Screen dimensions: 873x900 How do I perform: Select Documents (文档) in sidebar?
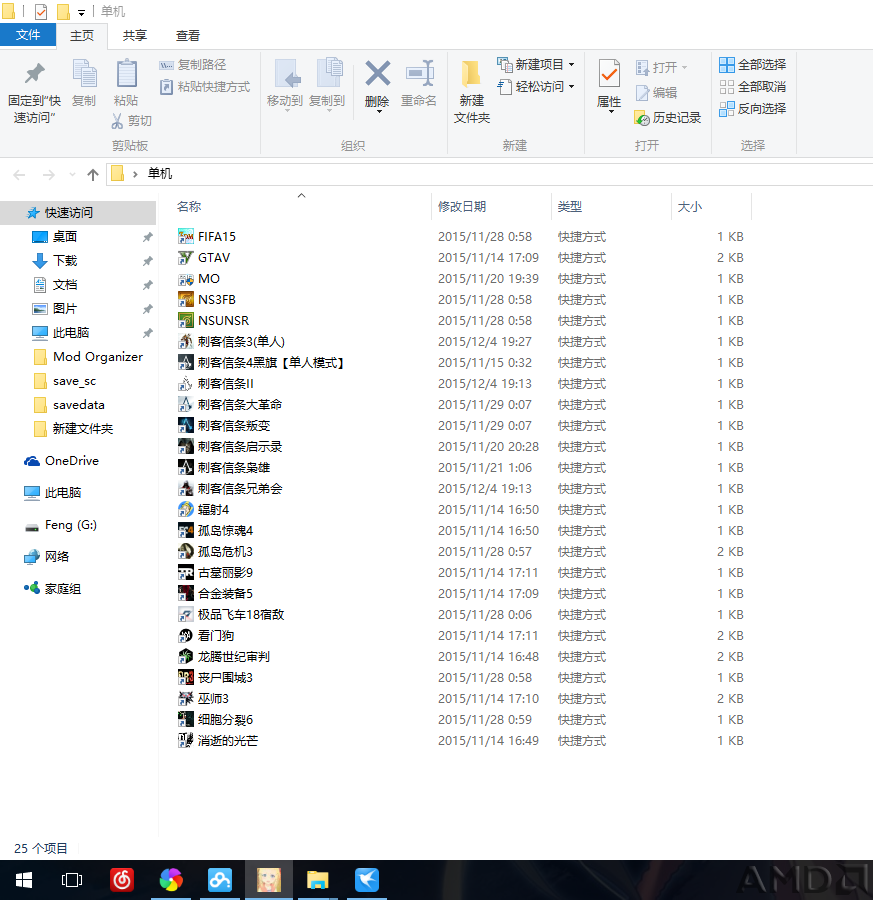pos(65,285)
